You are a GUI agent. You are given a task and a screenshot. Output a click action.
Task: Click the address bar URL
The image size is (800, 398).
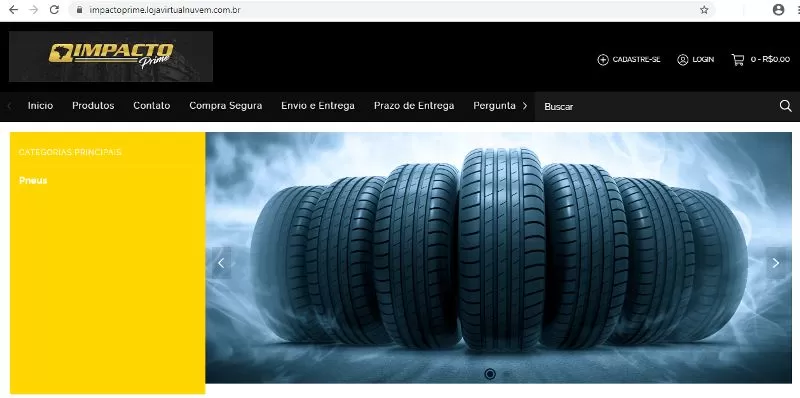[165, 10]
